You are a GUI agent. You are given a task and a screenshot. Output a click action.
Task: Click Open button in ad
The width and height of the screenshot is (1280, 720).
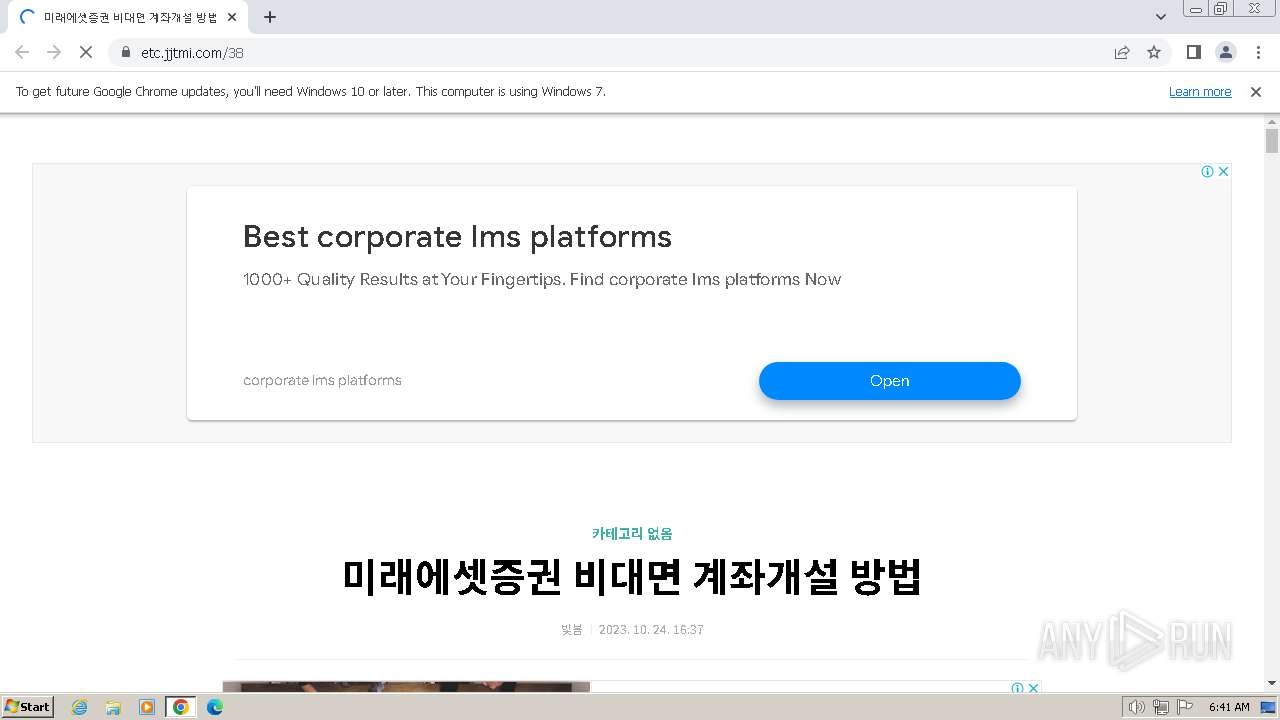[890, 381]
